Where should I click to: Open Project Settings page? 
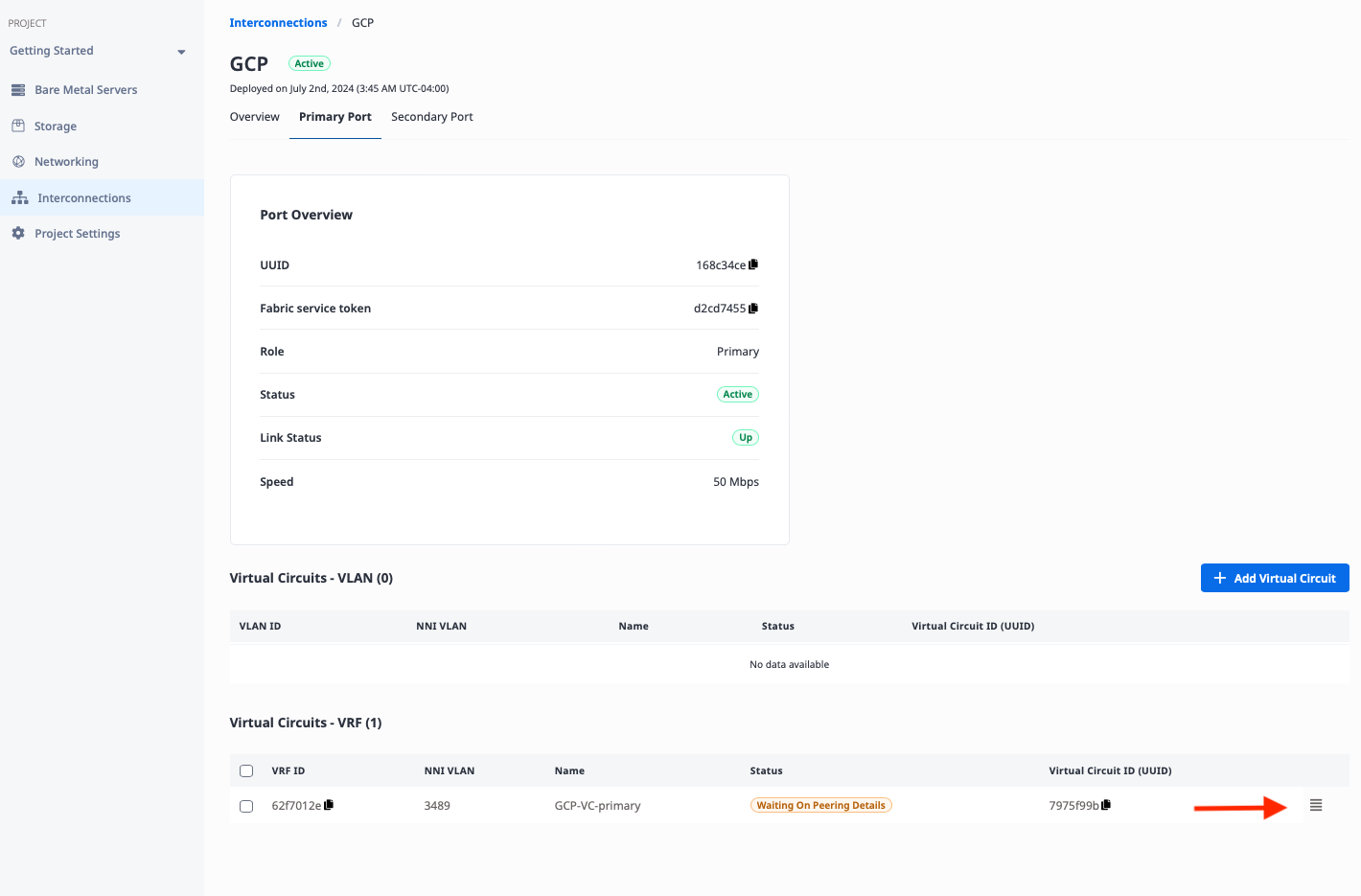[78, 234]
